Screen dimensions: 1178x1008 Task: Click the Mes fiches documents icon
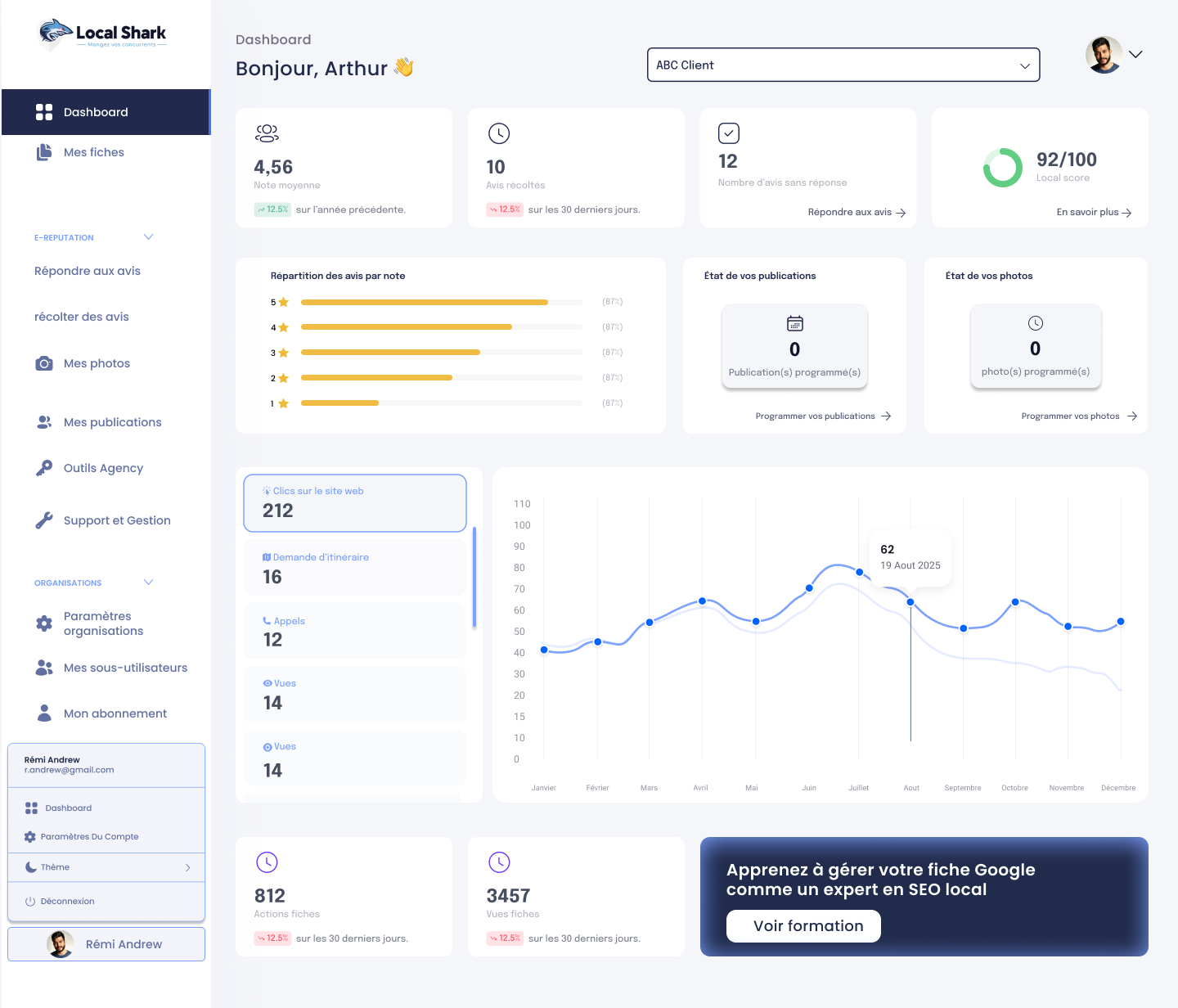(x=44, y=152)
